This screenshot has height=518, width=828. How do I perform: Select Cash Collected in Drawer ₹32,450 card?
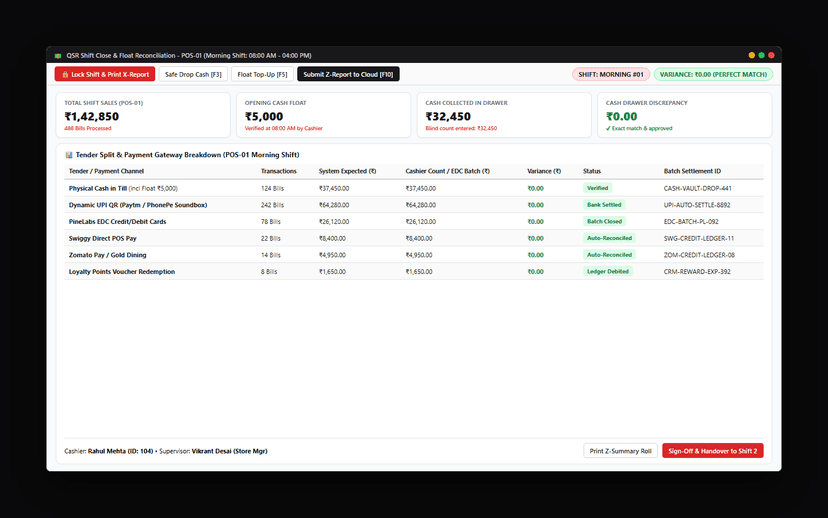click(x=504, y=115)
